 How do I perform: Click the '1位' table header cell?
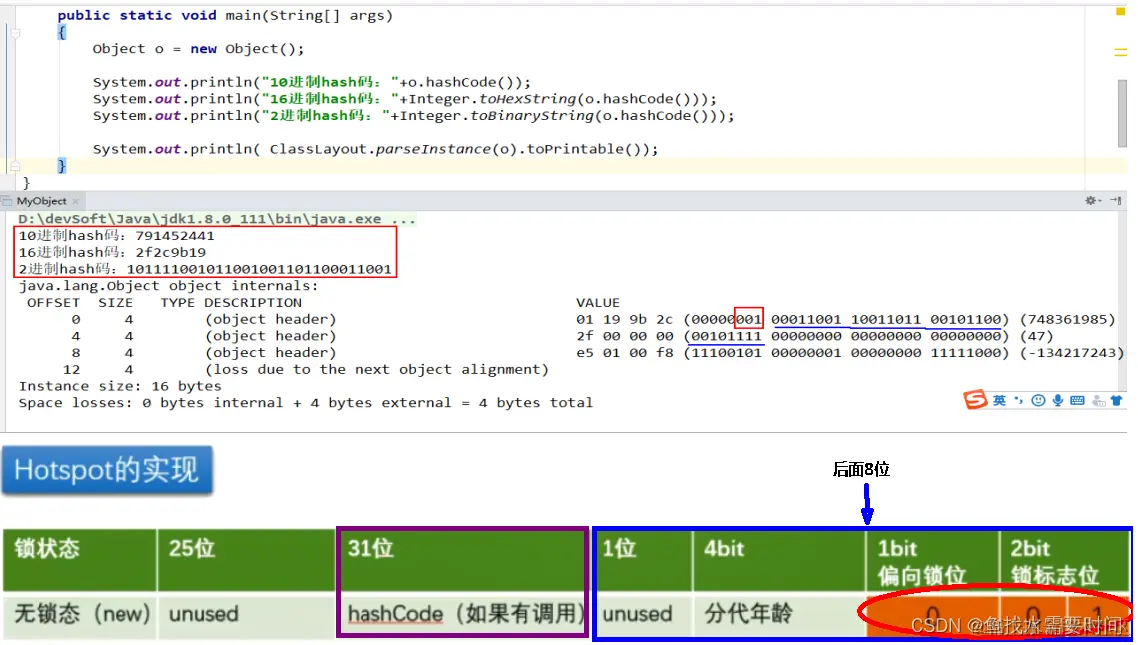coord(644,560)
